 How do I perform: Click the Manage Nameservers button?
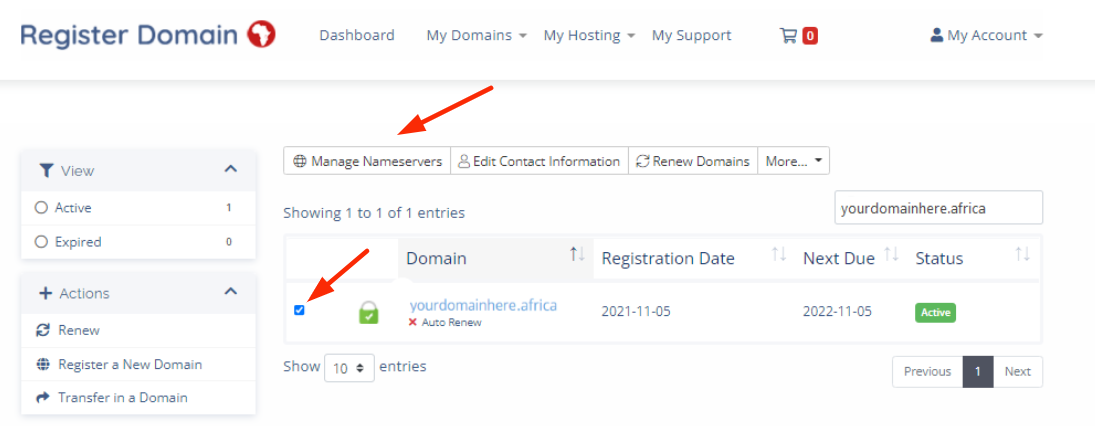[367, 161]
